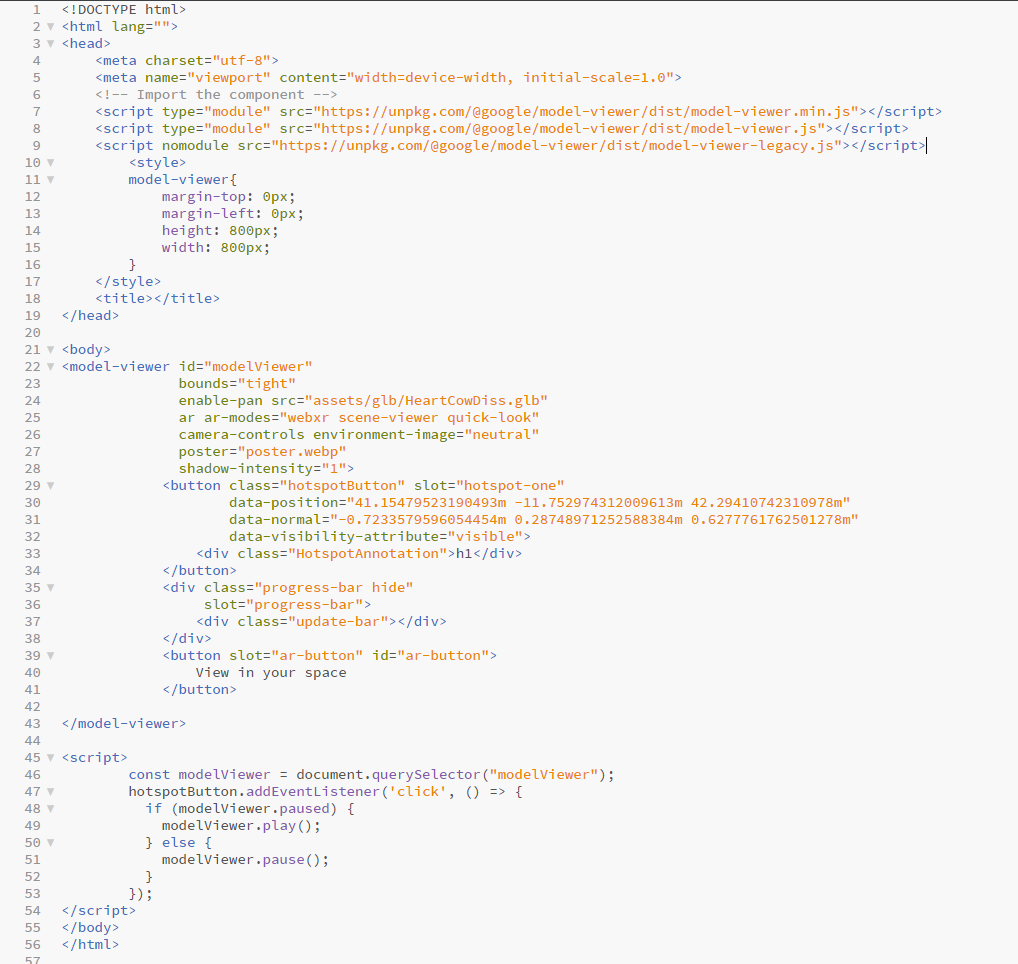Click the "hotspot-one" slot value
1018x964 pixels.
pyautogui.click(x=510, y=486)
